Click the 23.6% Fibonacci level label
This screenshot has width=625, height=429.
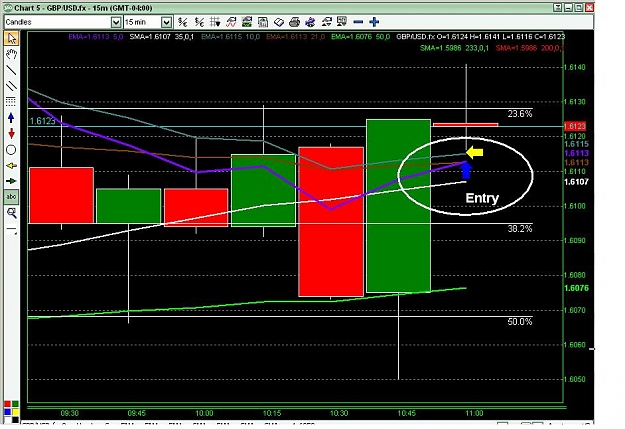click(520, 114)
